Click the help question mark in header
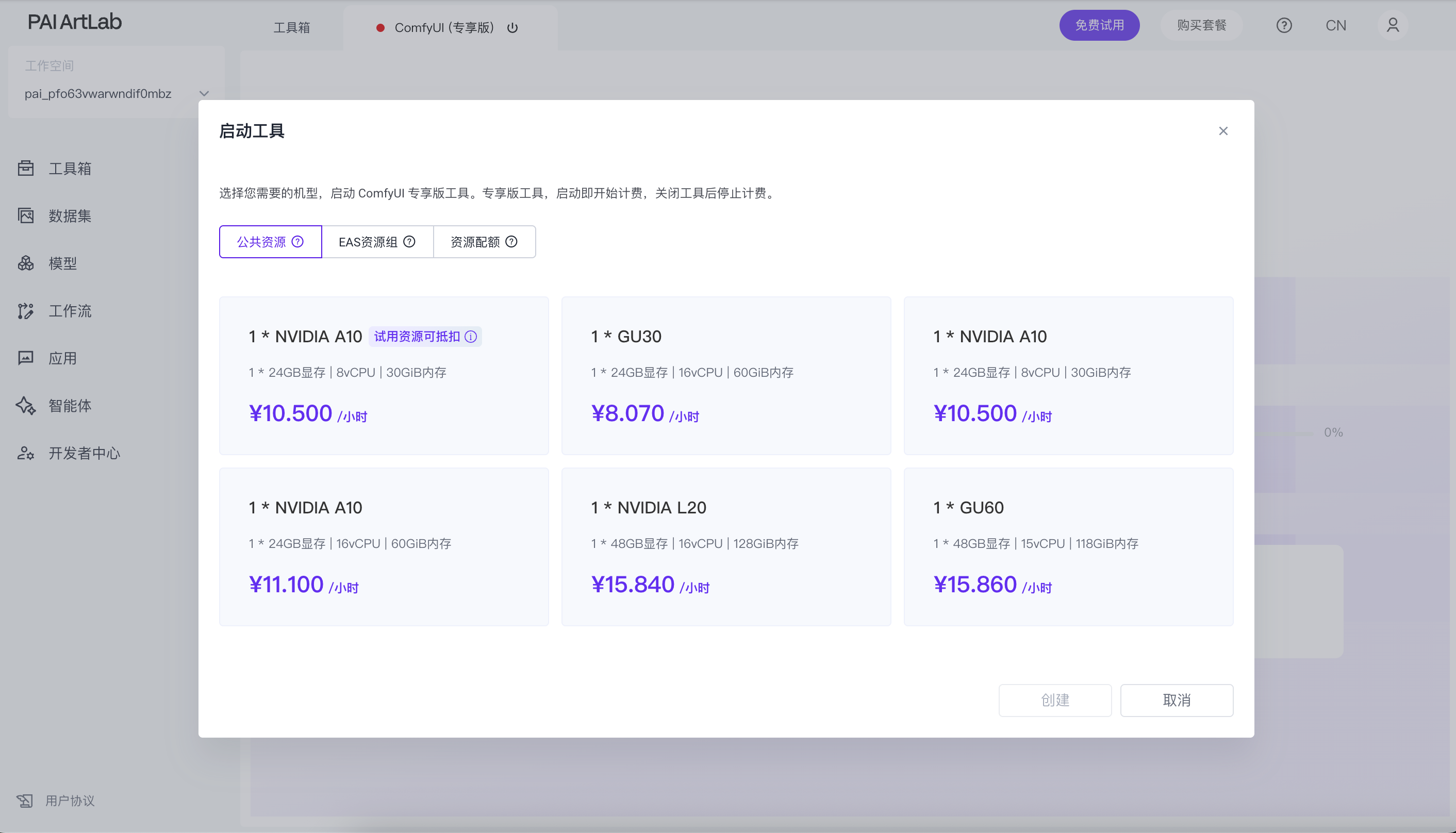 [1284, 25]
